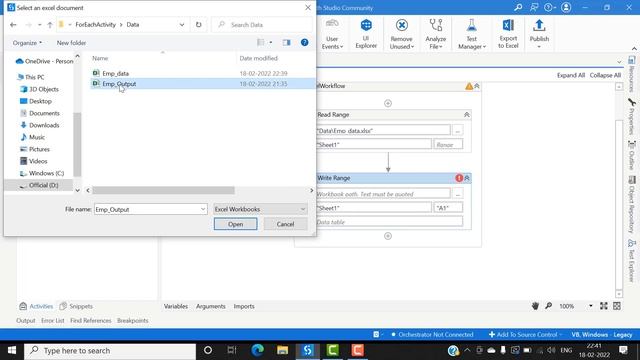Click the Windows Start button

12,350
